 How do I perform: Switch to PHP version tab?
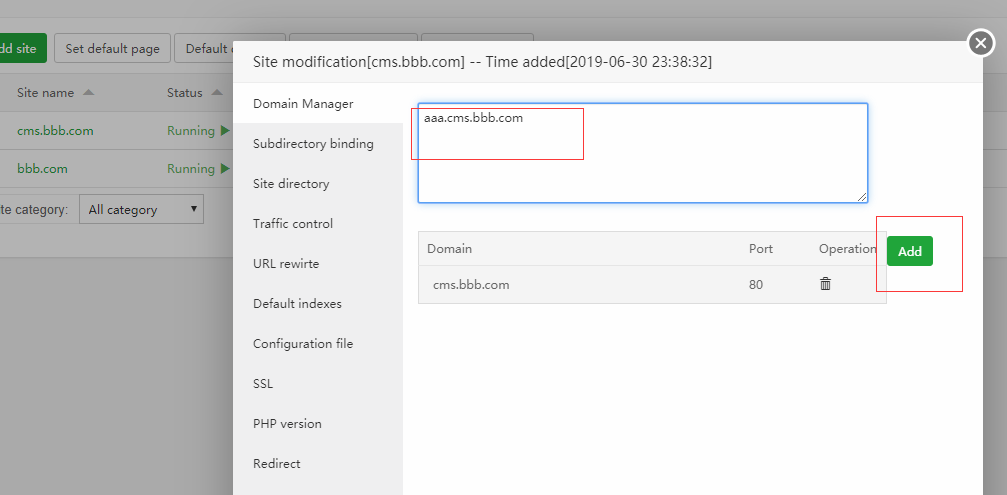[x=287, y=424]
